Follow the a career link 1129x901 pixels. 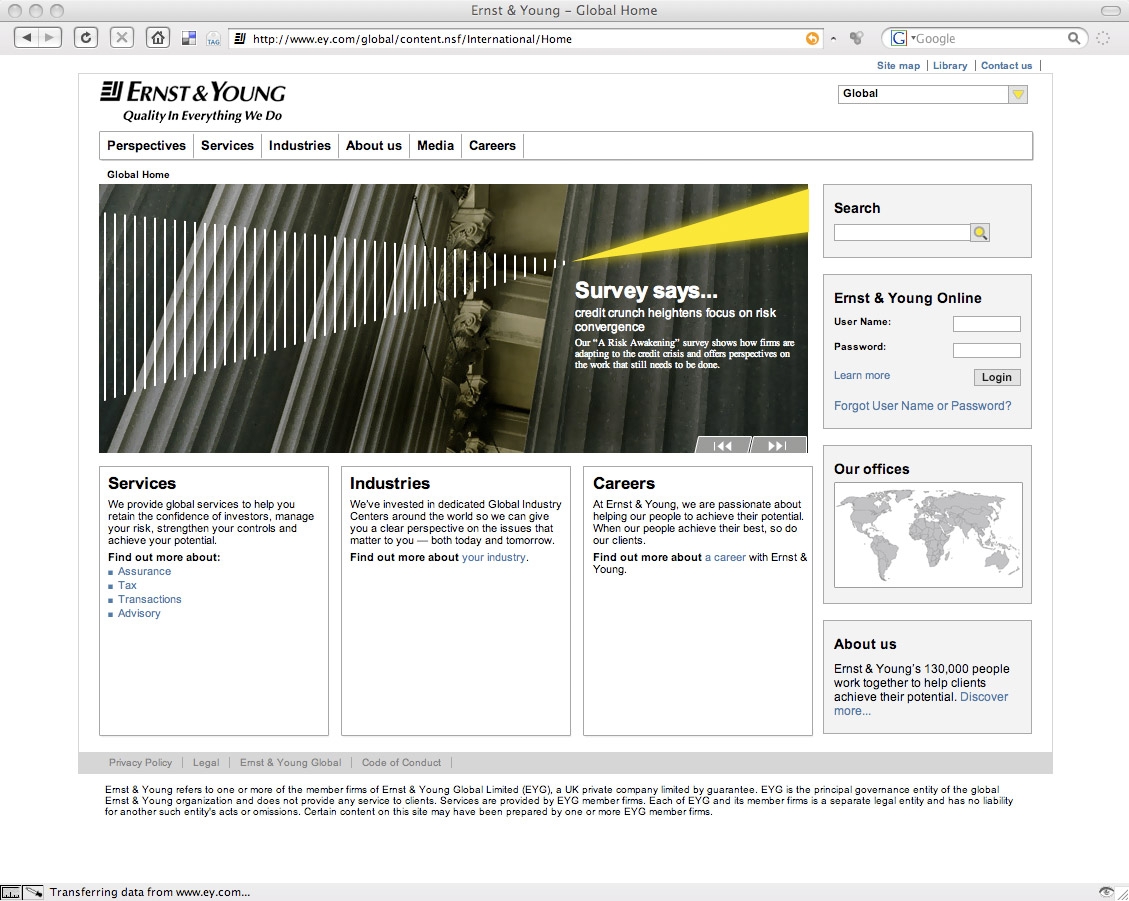[x=725, y=557]
